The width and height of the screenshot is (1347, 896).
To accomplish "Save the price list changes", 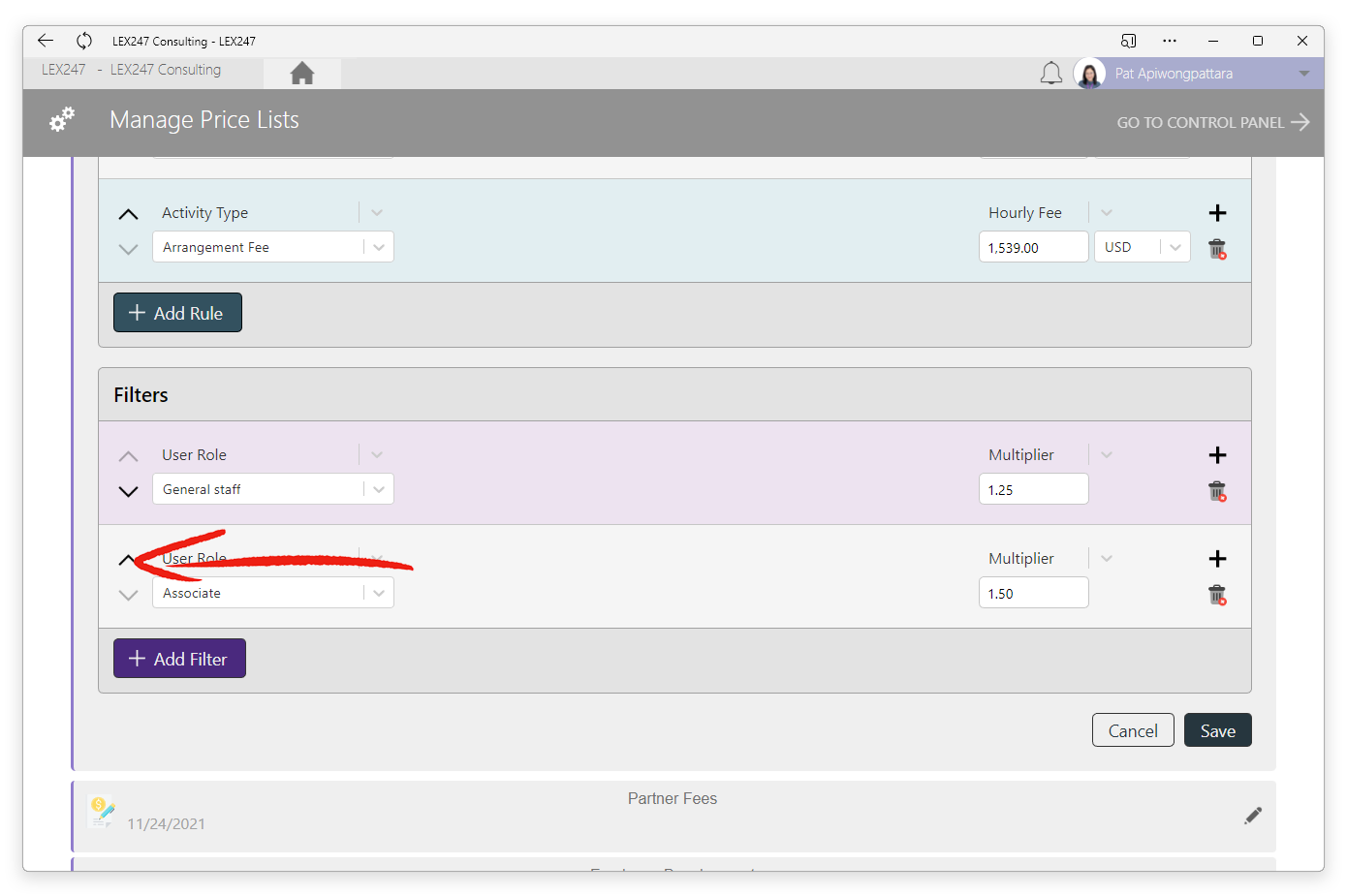I will (x=1218, y=730).
